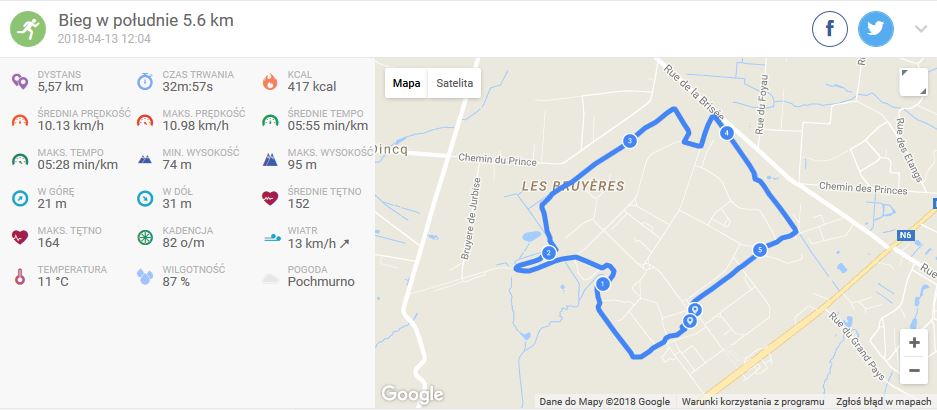Image resolution: width=937 pixels, height=410 pixels.
Task: Click the green running activity icon
Action: coord(29,29)
